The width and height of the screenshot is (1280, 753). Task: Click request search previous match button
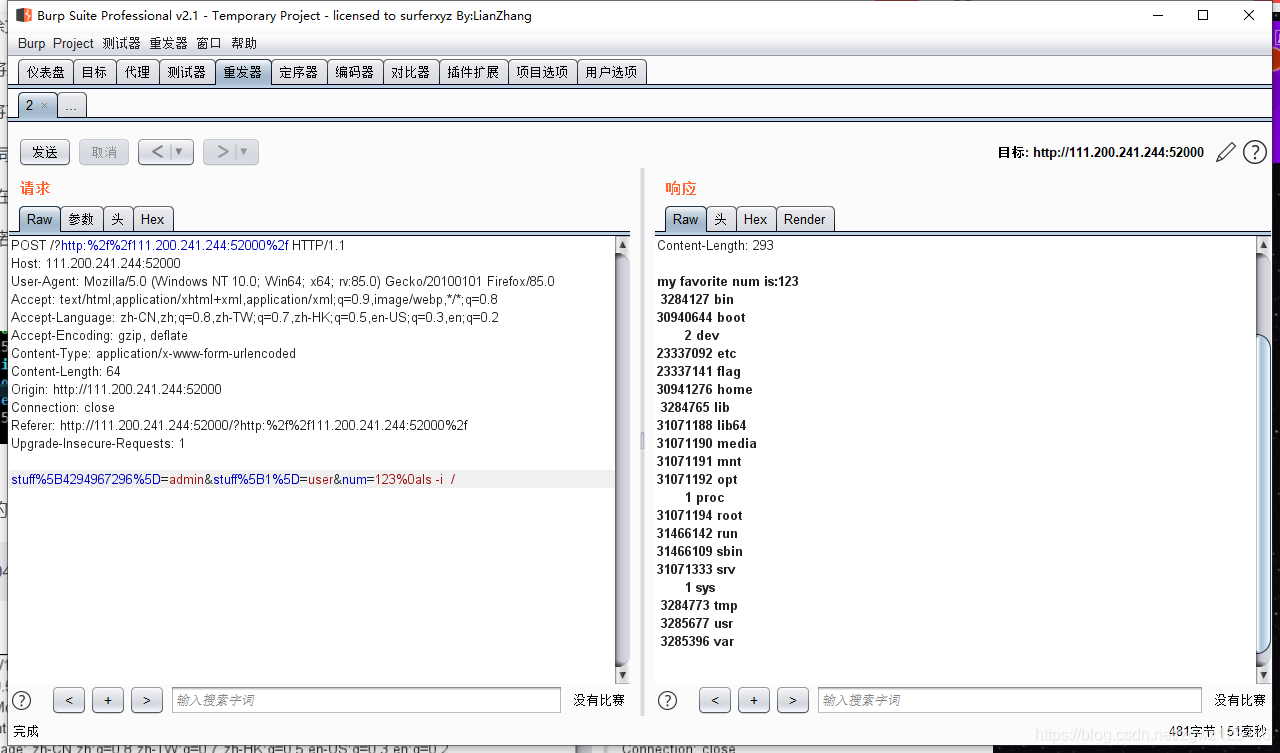pos(68,700)
